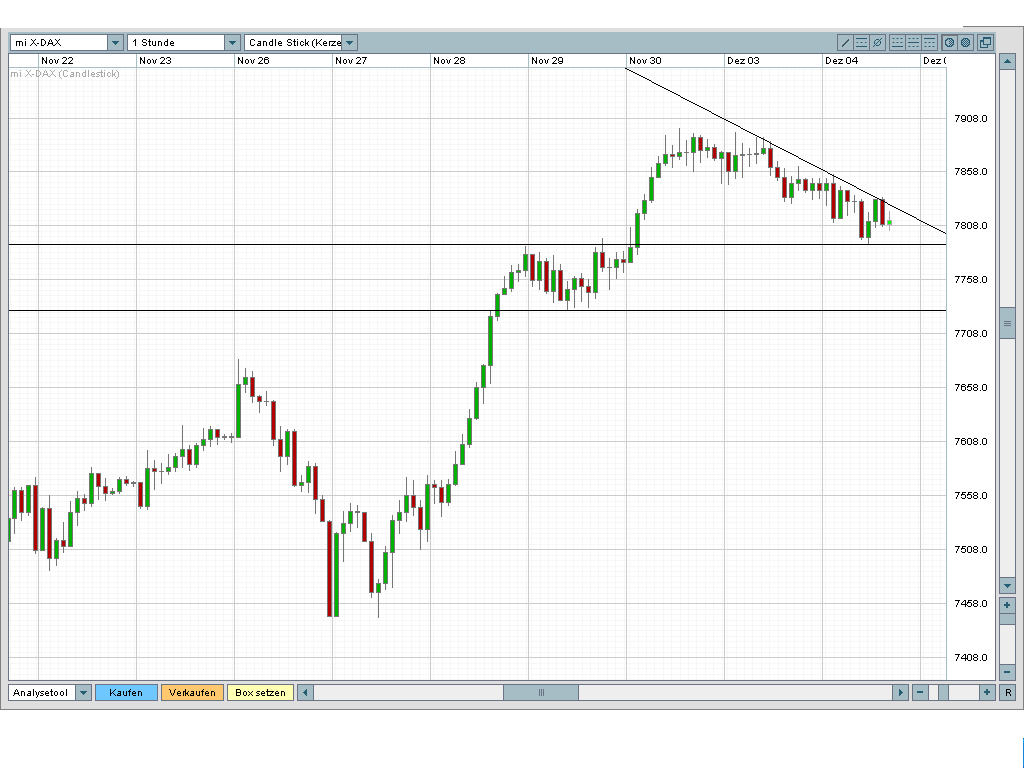Select line style with solid middle line
This screenshot has height=768, width=1024.
point(913,42)
